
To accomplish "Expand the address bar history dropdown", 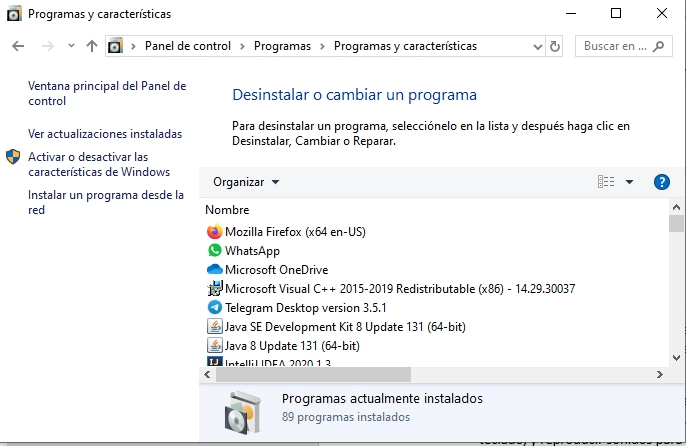I will [538, 46].
